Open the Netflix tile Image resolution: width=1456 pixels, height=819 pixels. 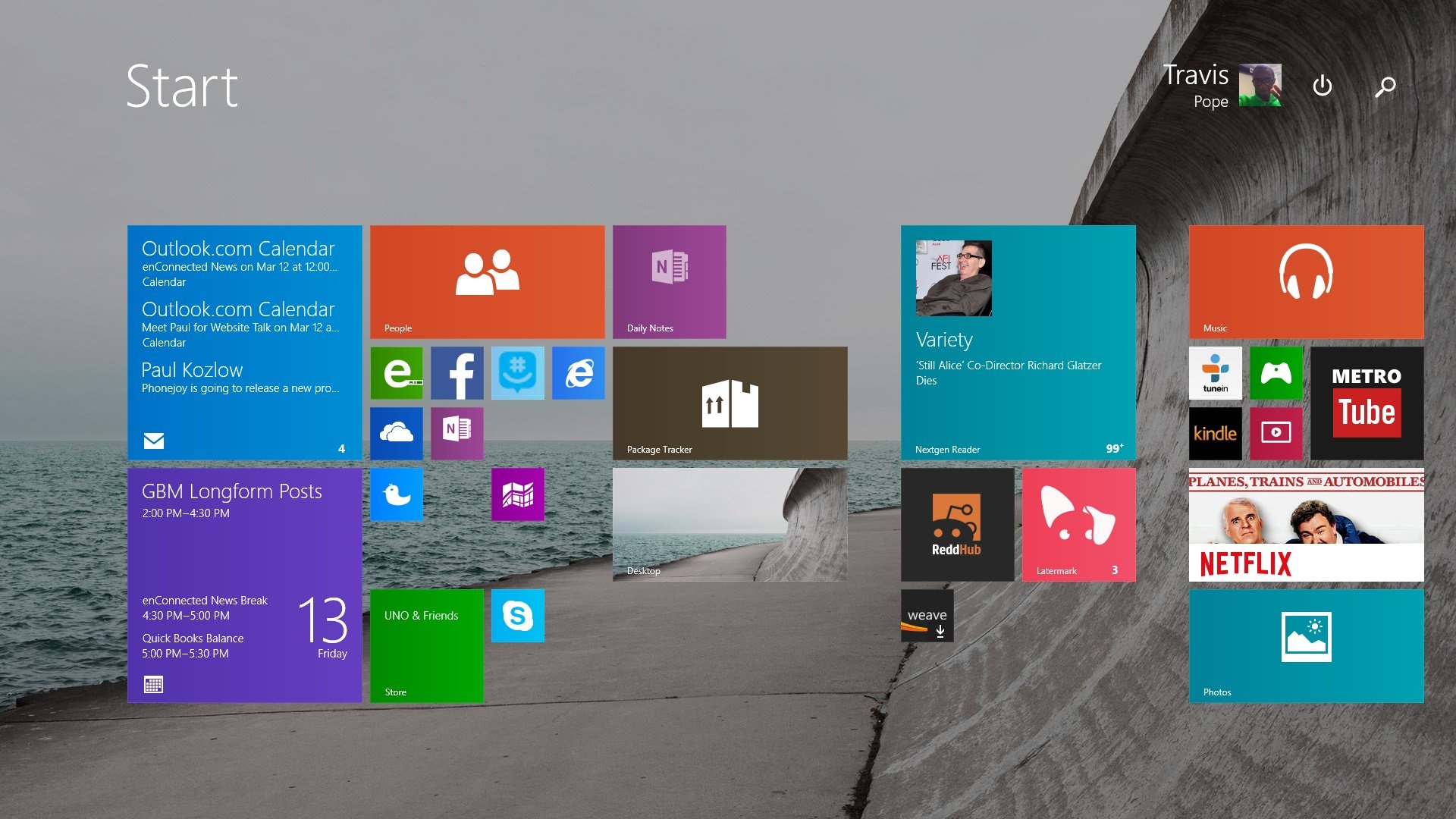point(1306,524)
